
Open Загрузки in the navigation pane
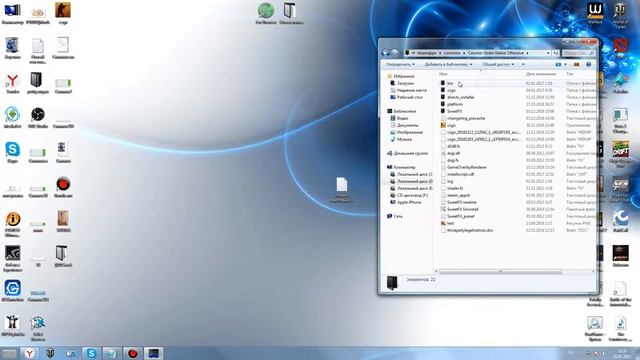[x=405, y=83]
